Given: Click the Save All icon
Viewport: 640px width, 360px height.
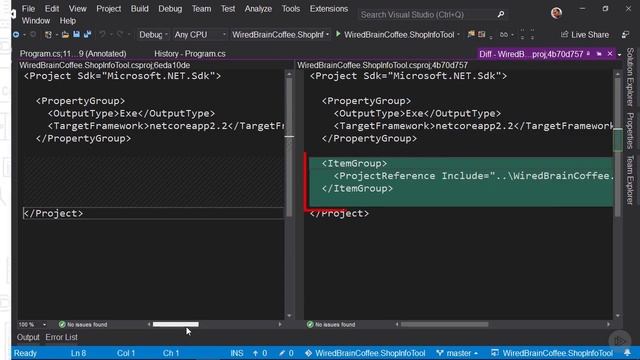Looking at the screenshot, I should [87, 35].
